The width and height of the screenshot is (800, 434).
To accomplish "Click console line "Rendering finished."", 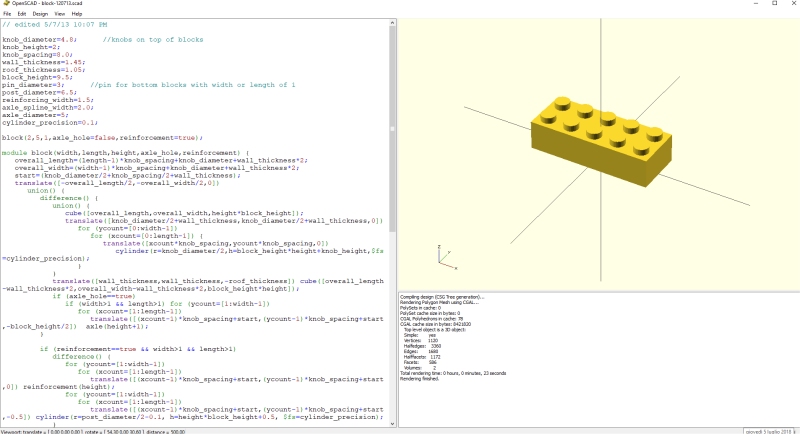I will coord(419,379).
